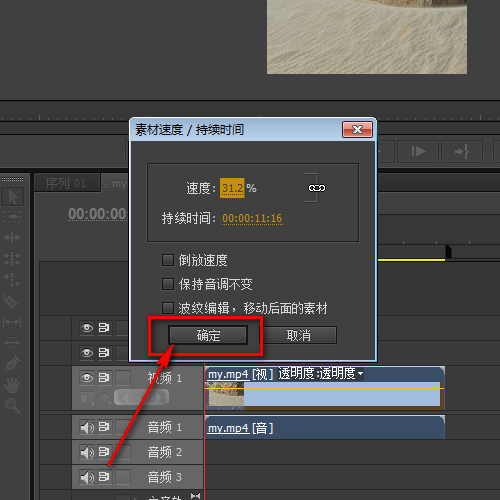Click the 视频 1 track label
The image size is (500, 500).
165,378
